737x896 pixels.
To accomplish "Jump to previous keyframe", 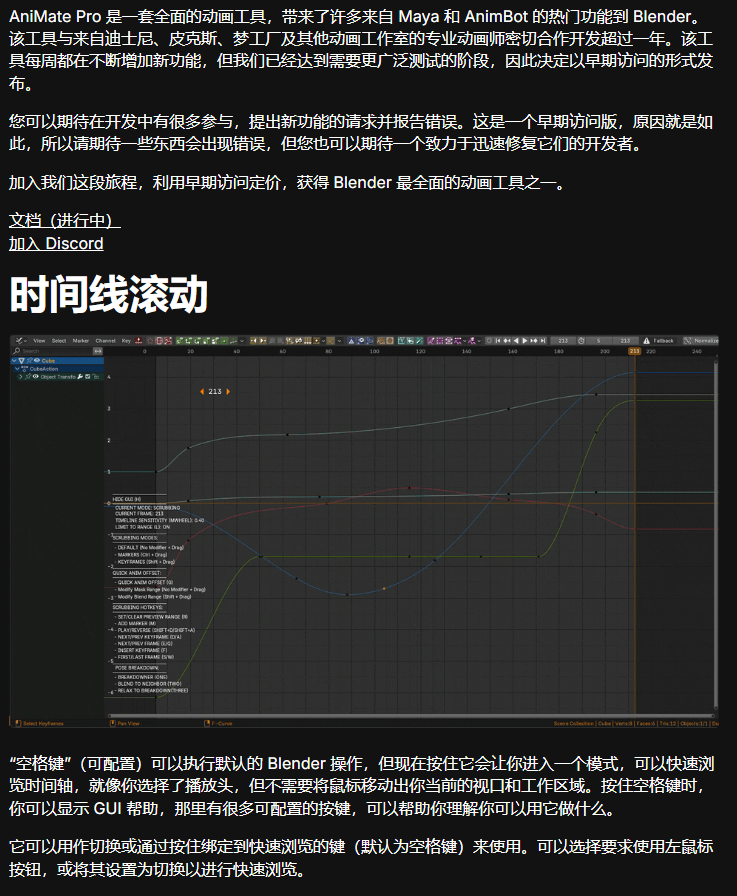I will tap(507, 341).
